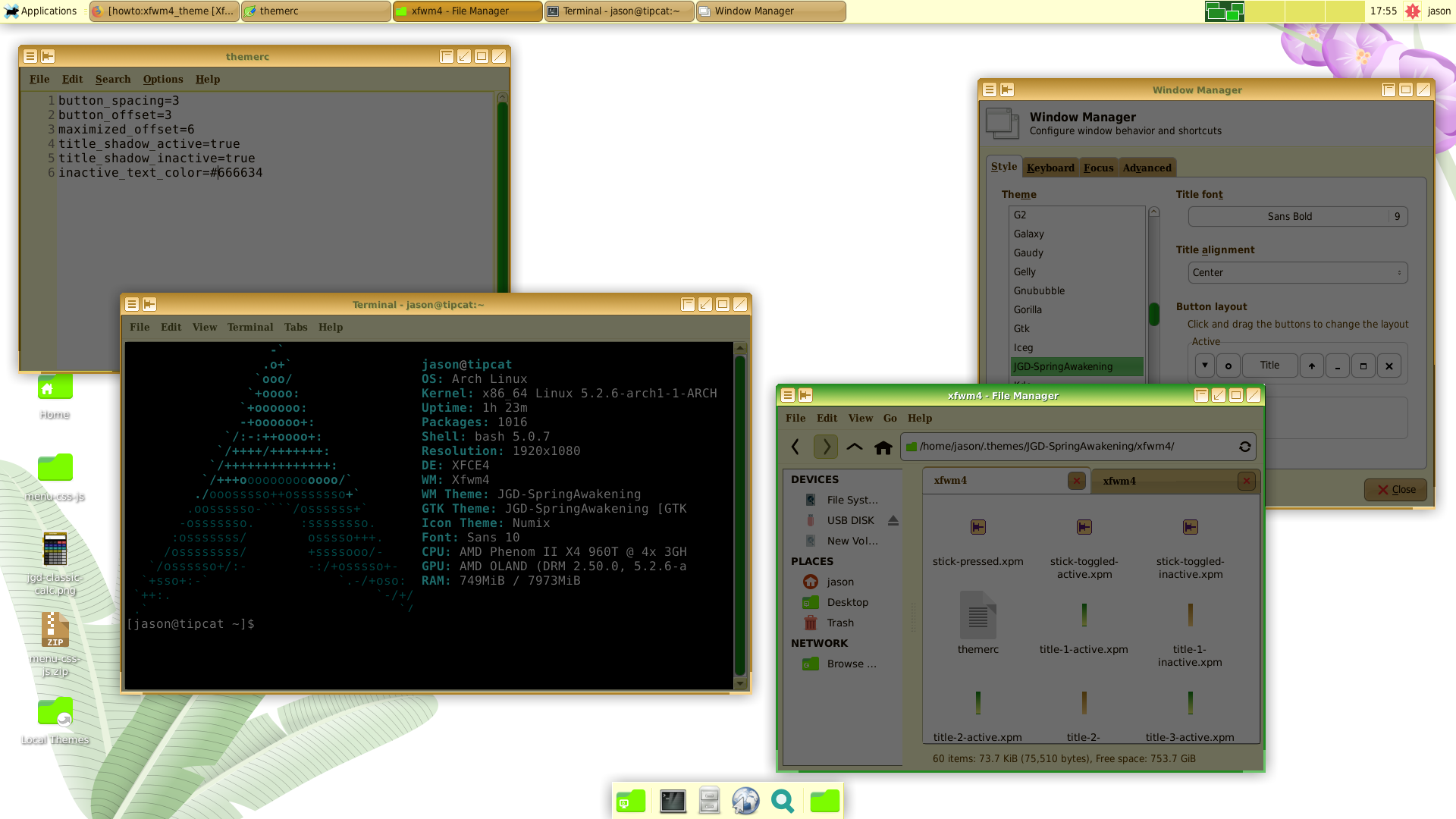
Task: Click menu triangle button in Active layout
Action: [x=1205, y=366]
